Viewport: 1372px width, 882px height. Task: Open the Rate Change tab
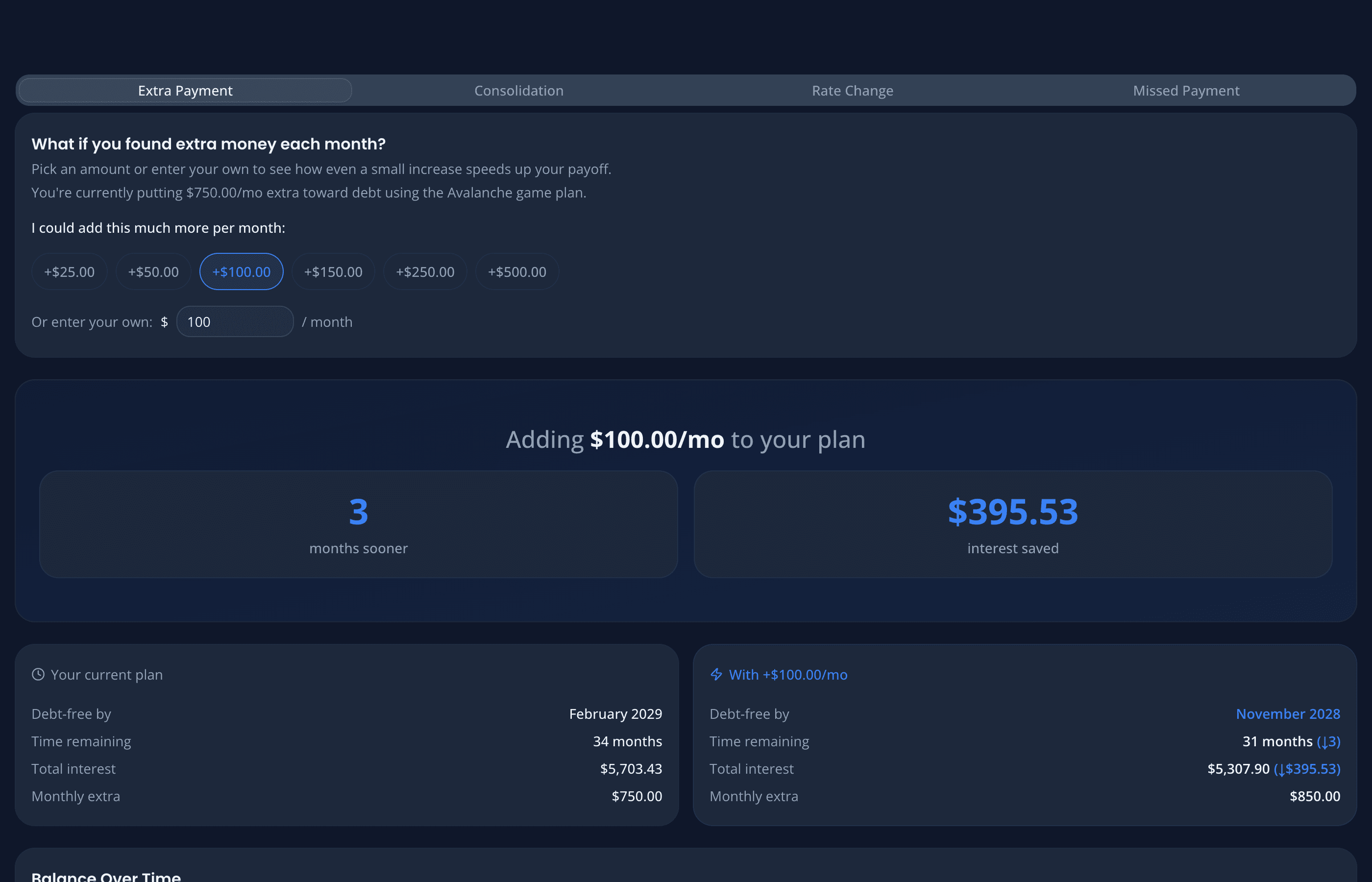pyautogui.click(x=852, y=90)
